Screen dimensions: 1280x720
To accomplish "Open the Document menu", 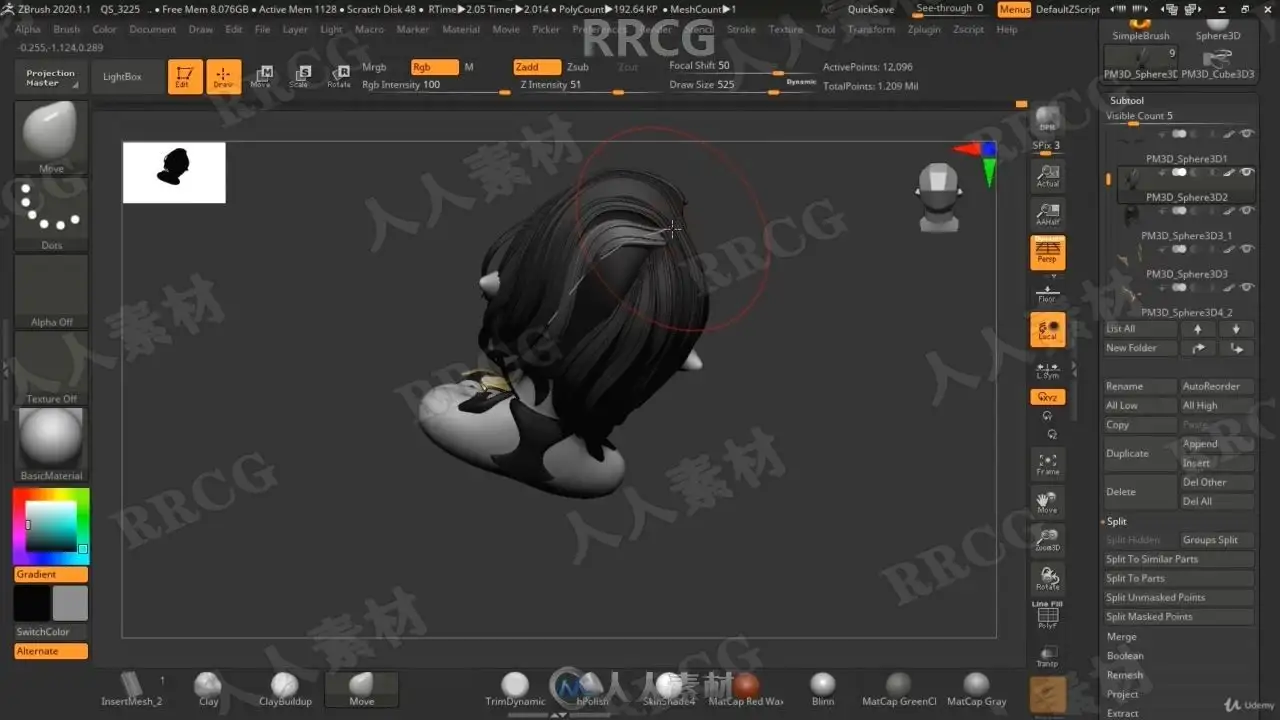I will pos(152,29).
